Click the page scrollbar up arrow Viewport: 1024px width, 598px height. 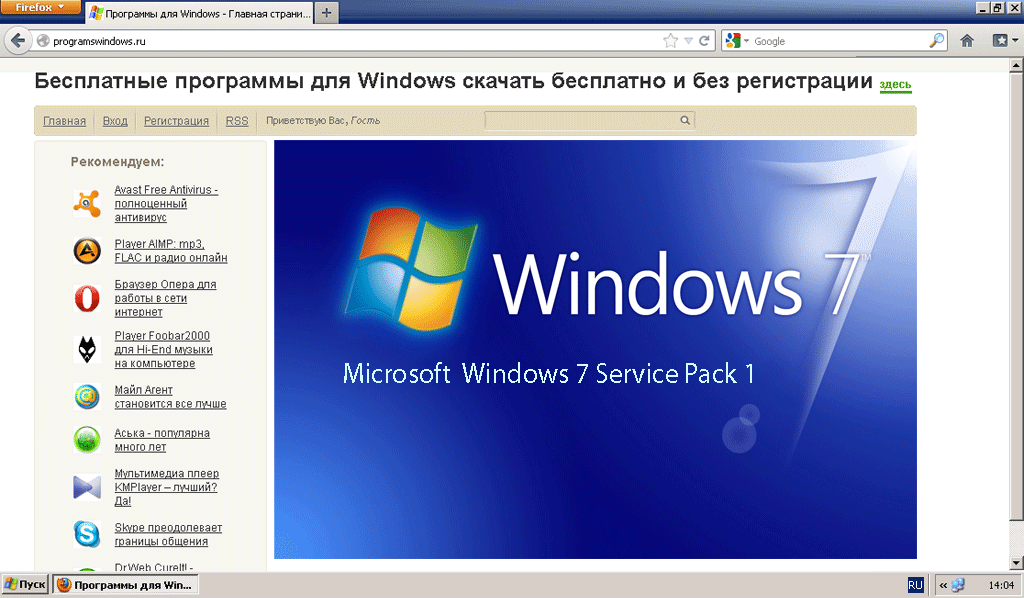coord(1016,65)
